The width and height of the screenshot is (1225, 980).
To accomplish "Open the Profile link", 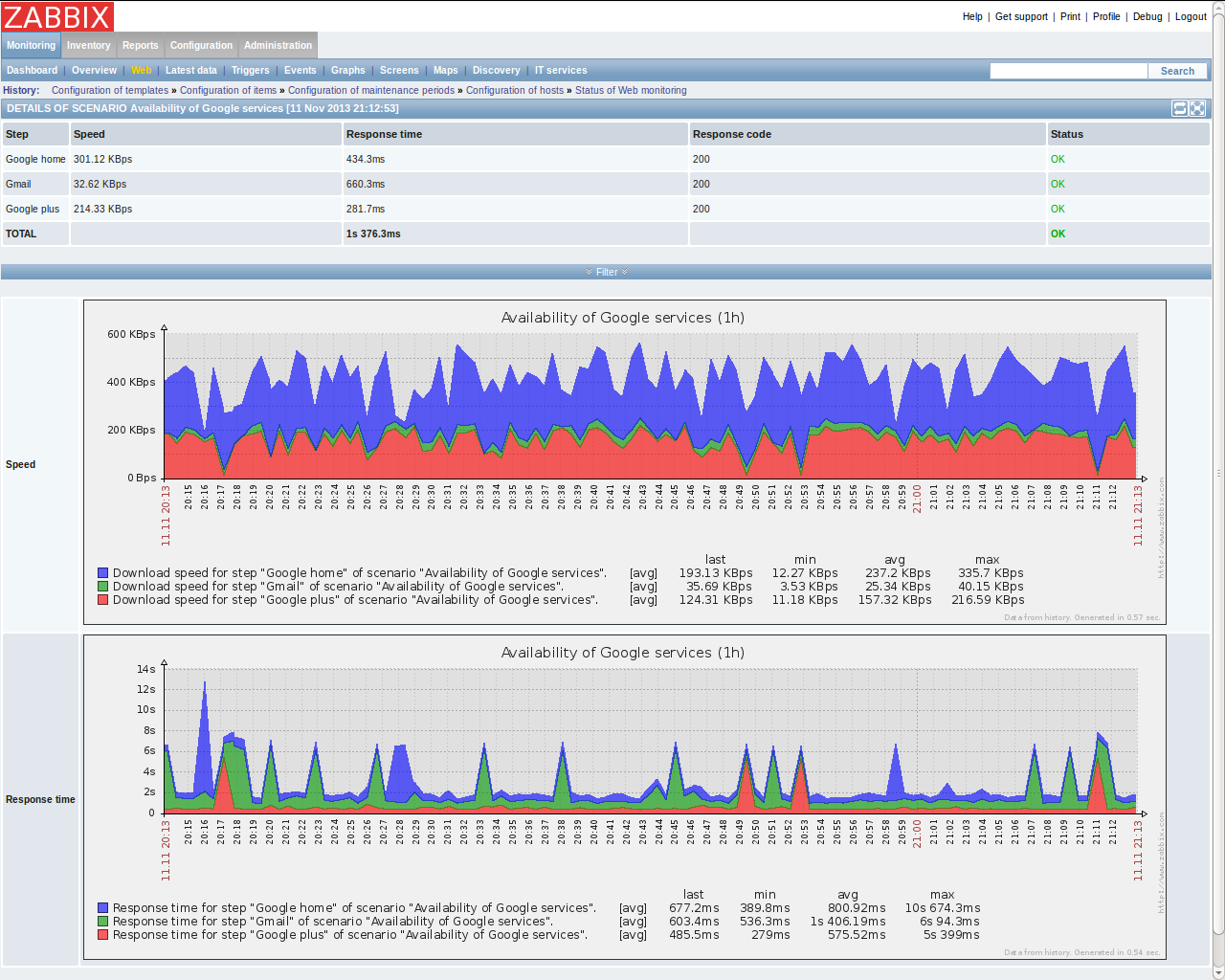I will (x=1106, y=17).
